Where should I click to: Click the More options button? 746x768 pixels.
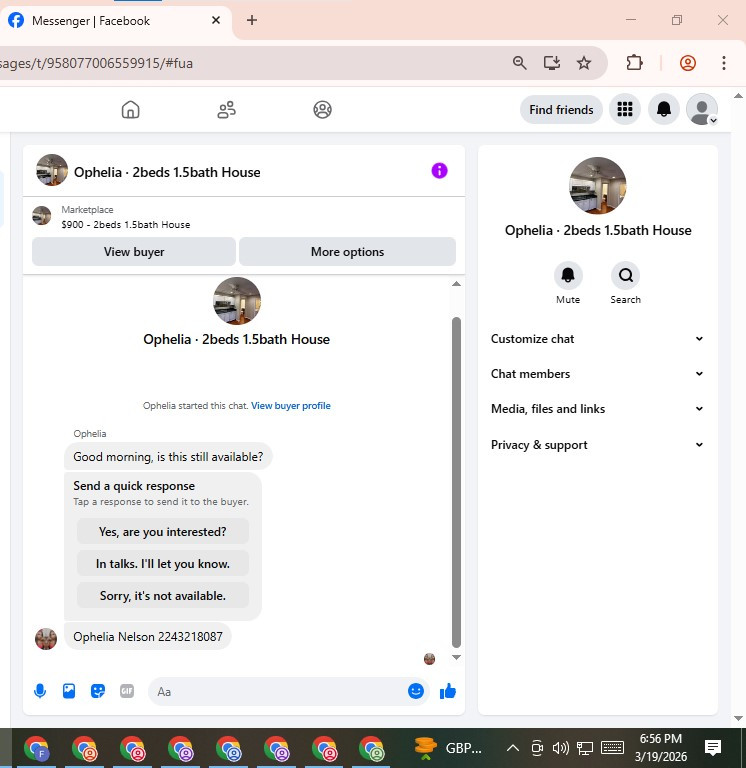click(x=347, y=251)
